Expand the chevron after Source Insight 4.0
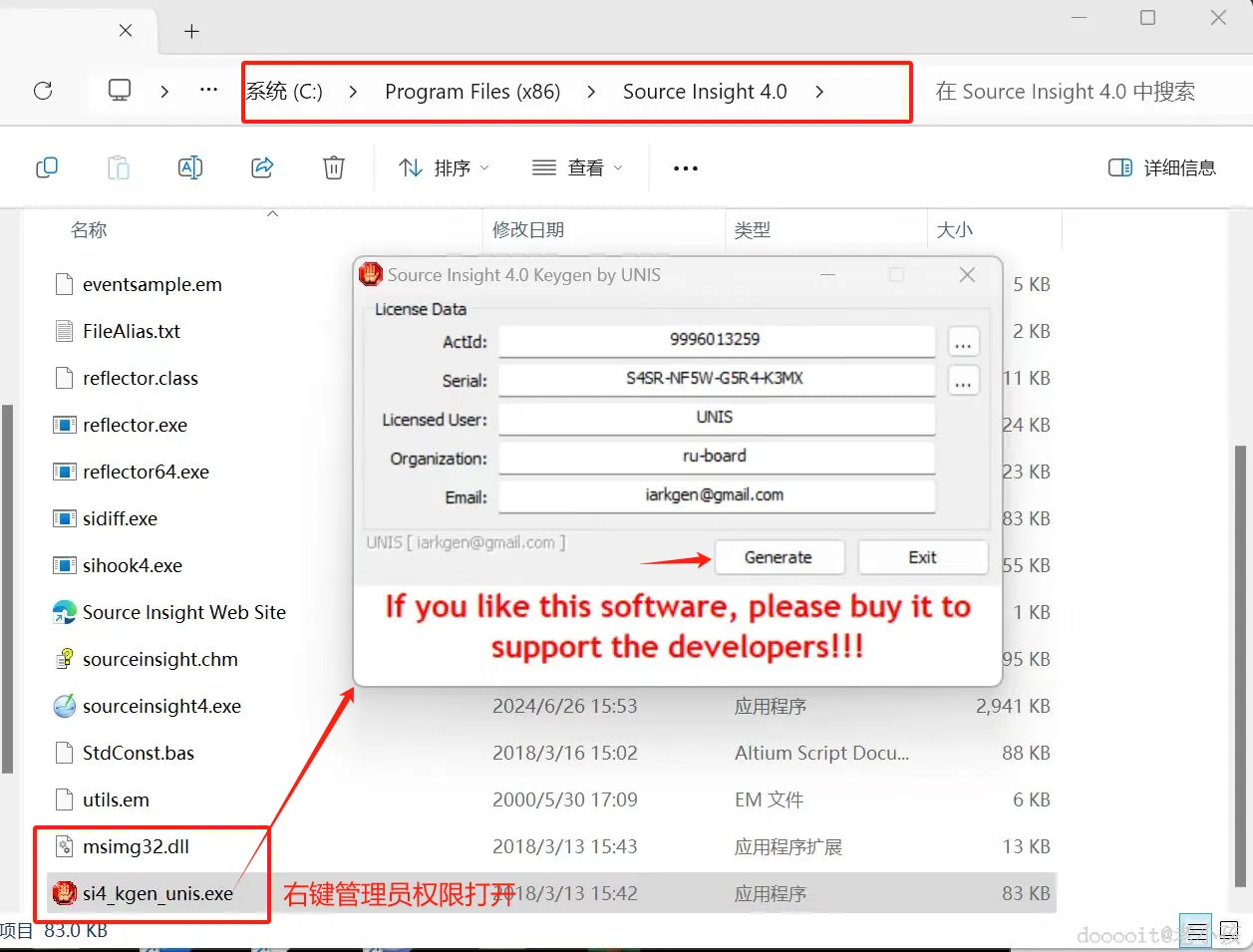Image resolution: width=1253 pixels, height=952 pixels. pos(819,92)
